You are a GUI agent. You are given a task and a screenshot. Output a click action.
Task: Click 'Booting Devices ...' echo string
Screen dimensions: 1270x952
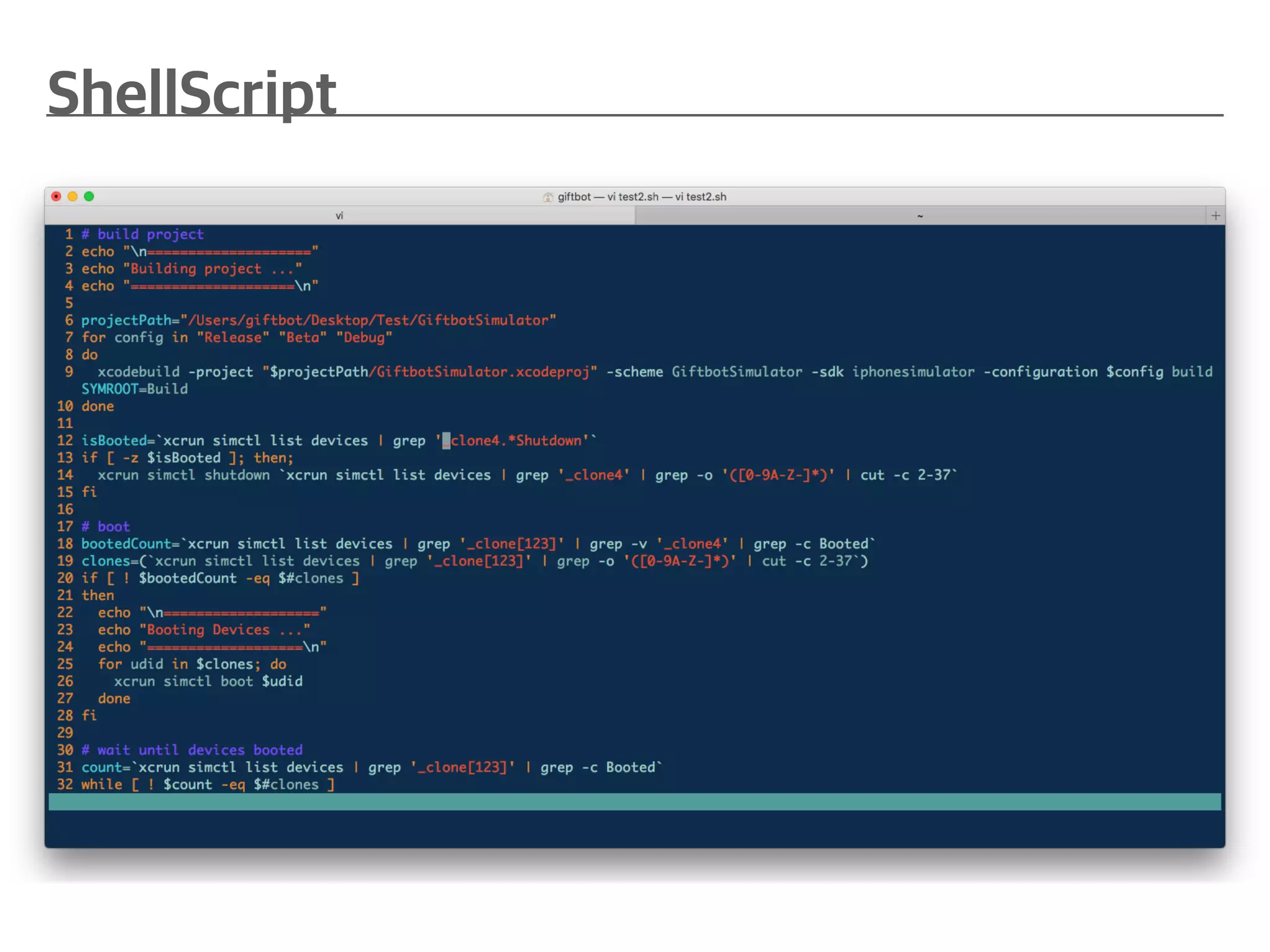(224, 630)
